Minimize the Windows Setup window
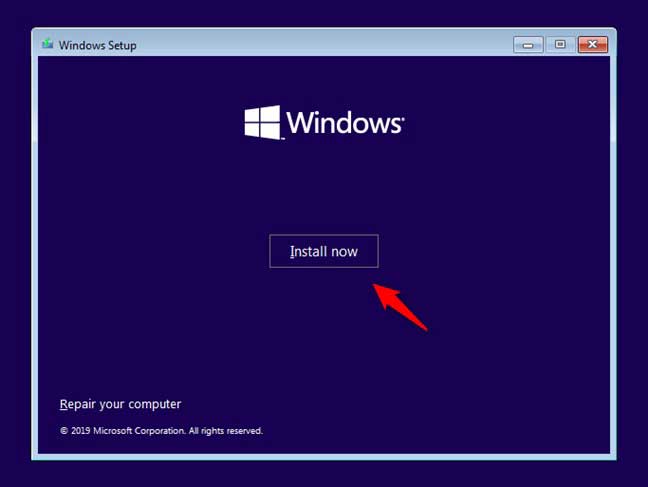Screen dimensions: 648x487 tap(528, 45)
